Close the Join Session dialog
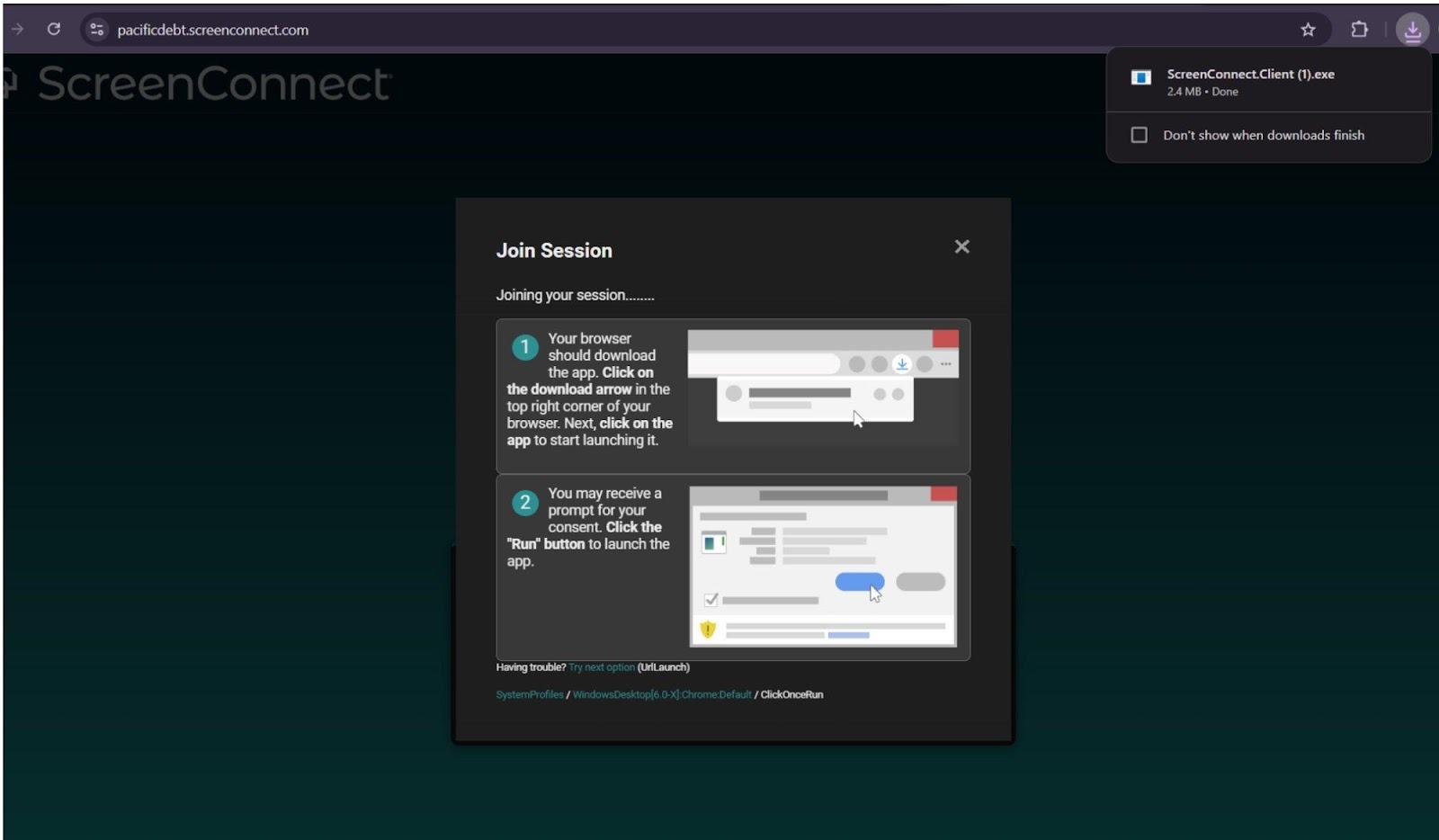 click(x=961, y=246)
